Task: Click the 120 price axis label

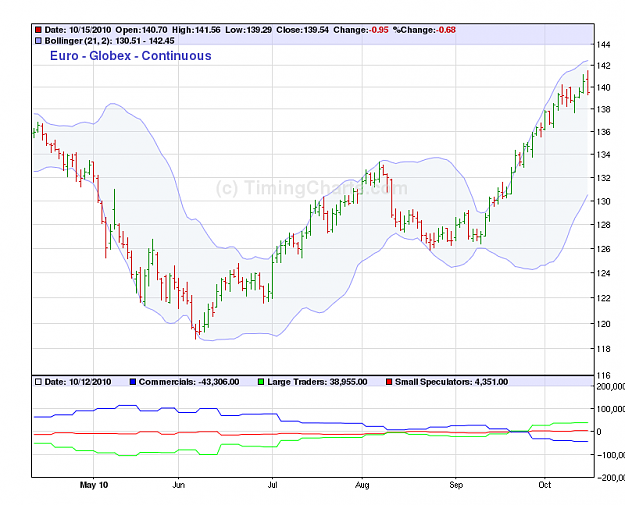Action: (603, 324)
